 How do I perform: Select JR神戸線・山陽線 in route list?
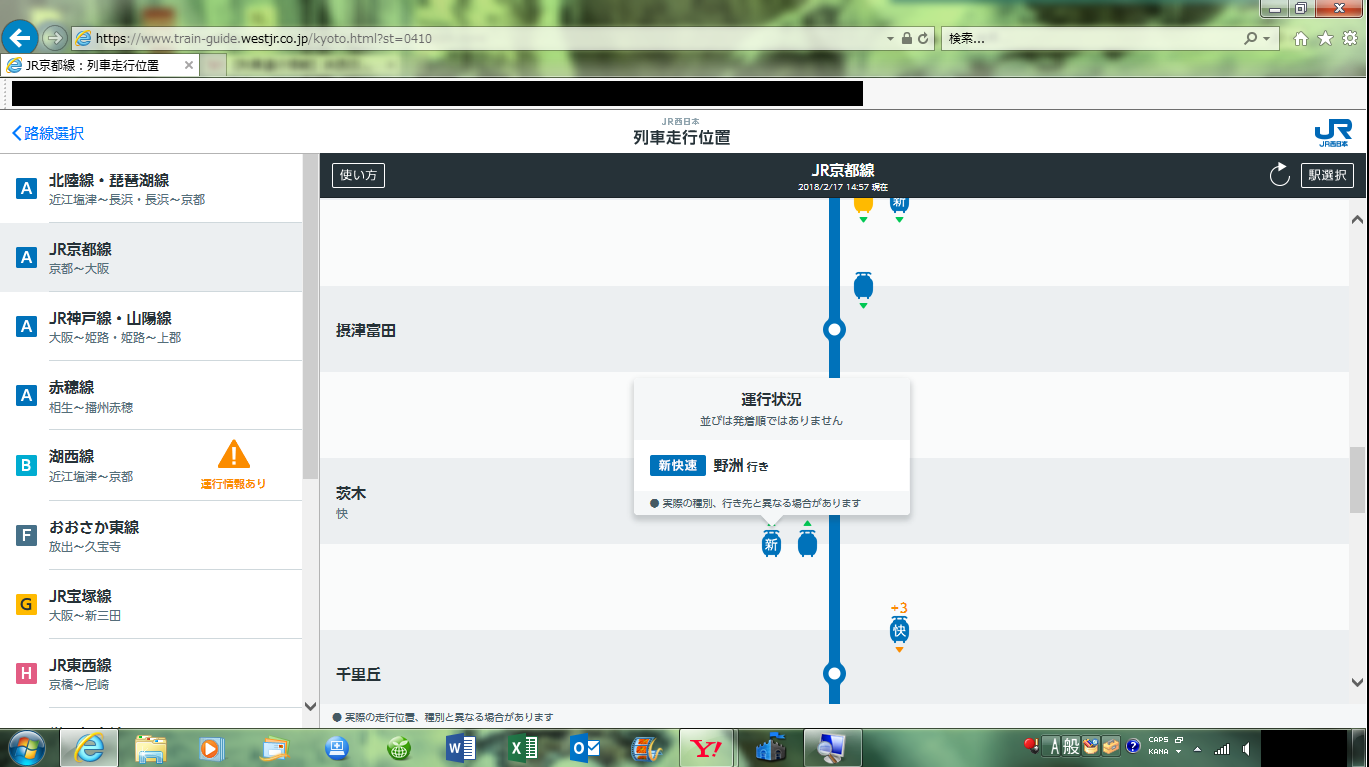(151, 326)
